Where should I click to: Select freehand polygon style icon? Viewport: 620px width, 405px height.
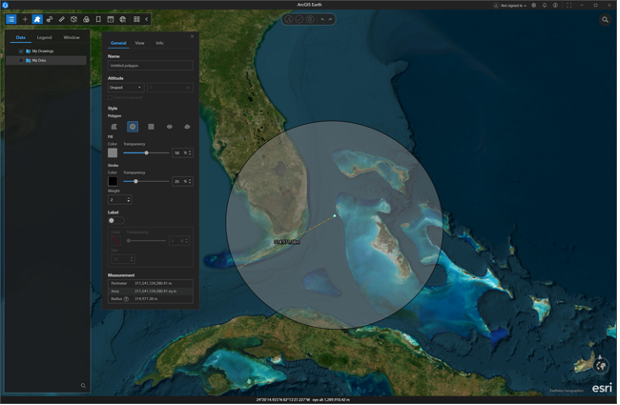[x=188, y=127]
